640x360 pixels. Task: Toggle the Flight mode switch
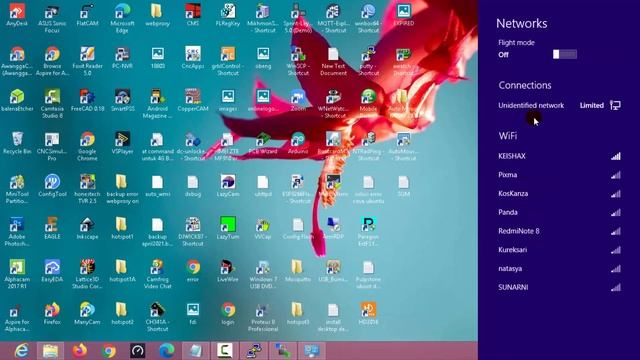tap(565, 54)
